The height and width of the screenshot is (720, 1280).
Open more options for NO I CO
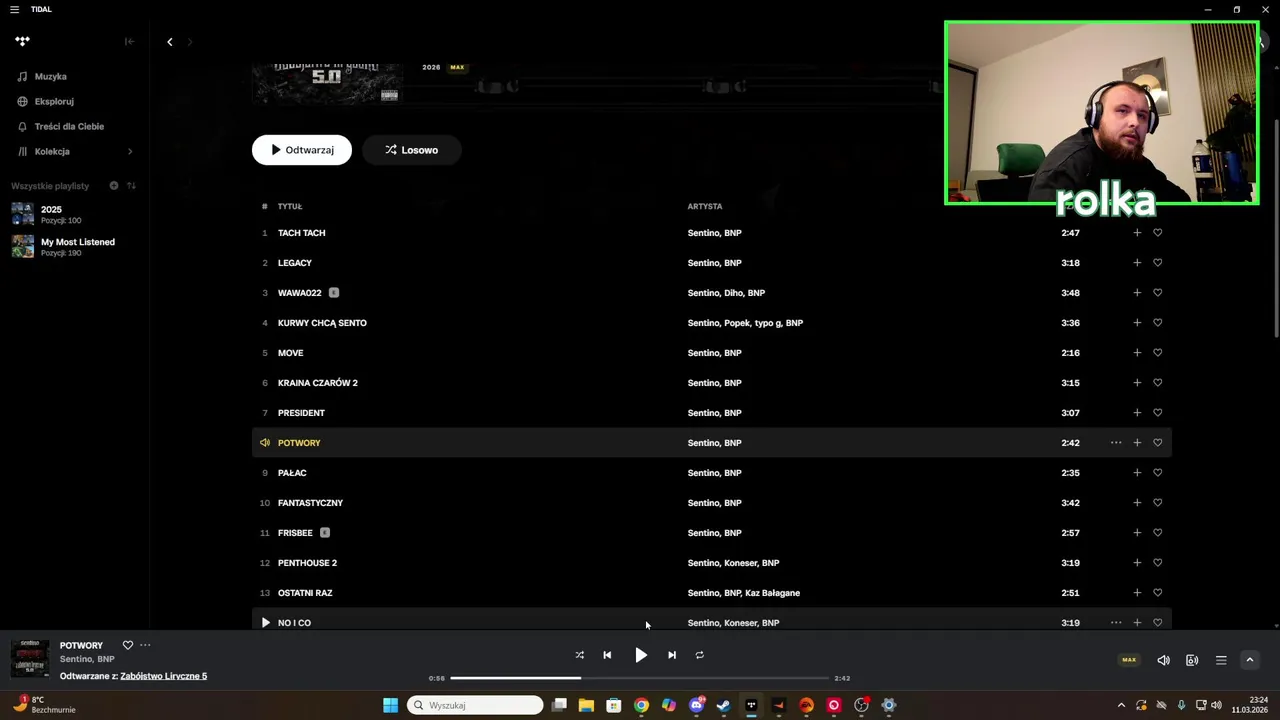click(1116, 623)
